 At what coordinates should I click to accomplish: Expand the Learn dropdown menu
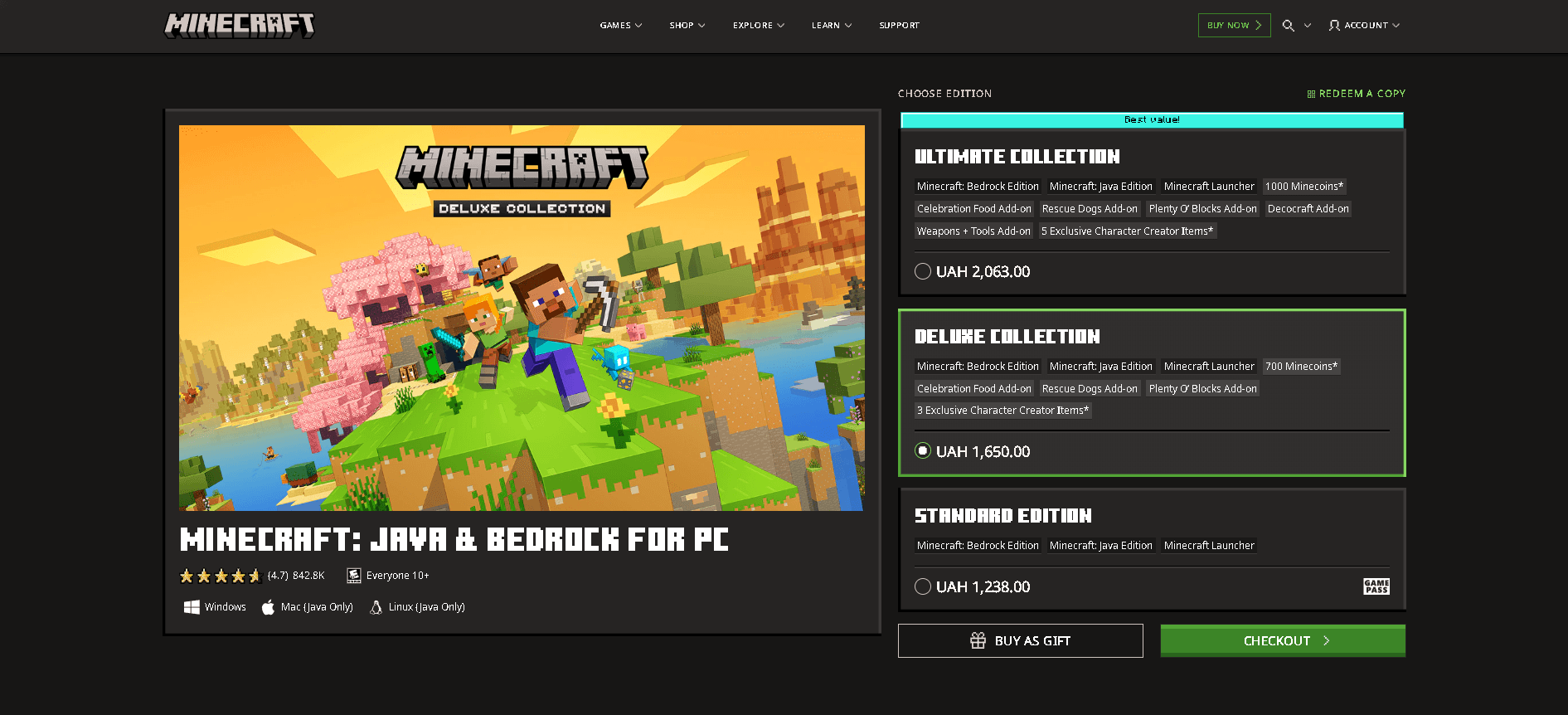(832, 26)
